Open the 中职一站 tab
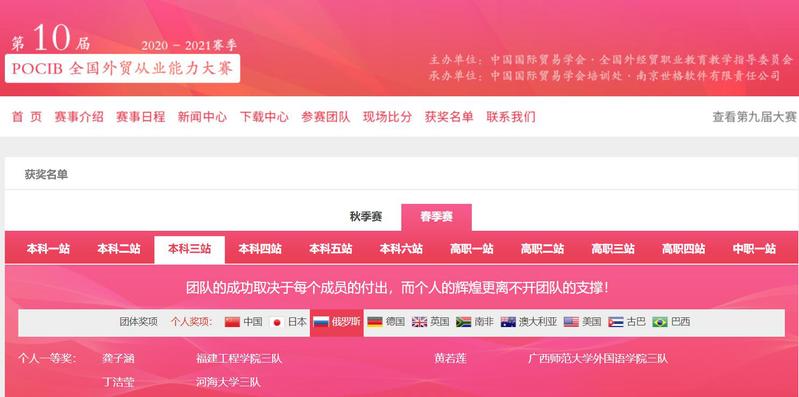The width and height of the screenshot is (799, 397). pyautogui.click(x=754, y=249)
